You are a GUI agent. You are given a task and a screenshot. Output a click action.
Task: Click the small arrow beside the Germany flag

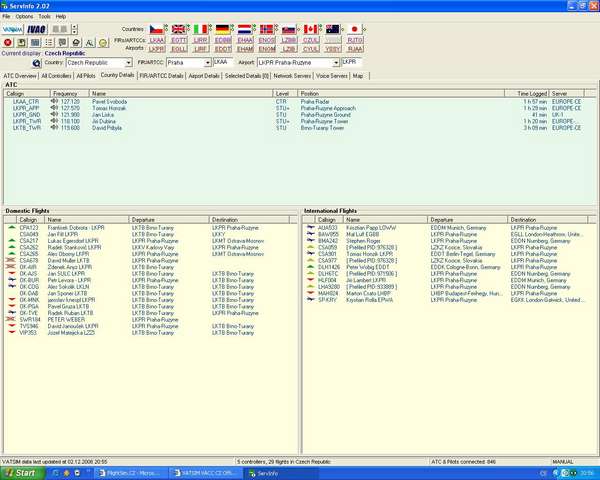[x=232, y=28]
